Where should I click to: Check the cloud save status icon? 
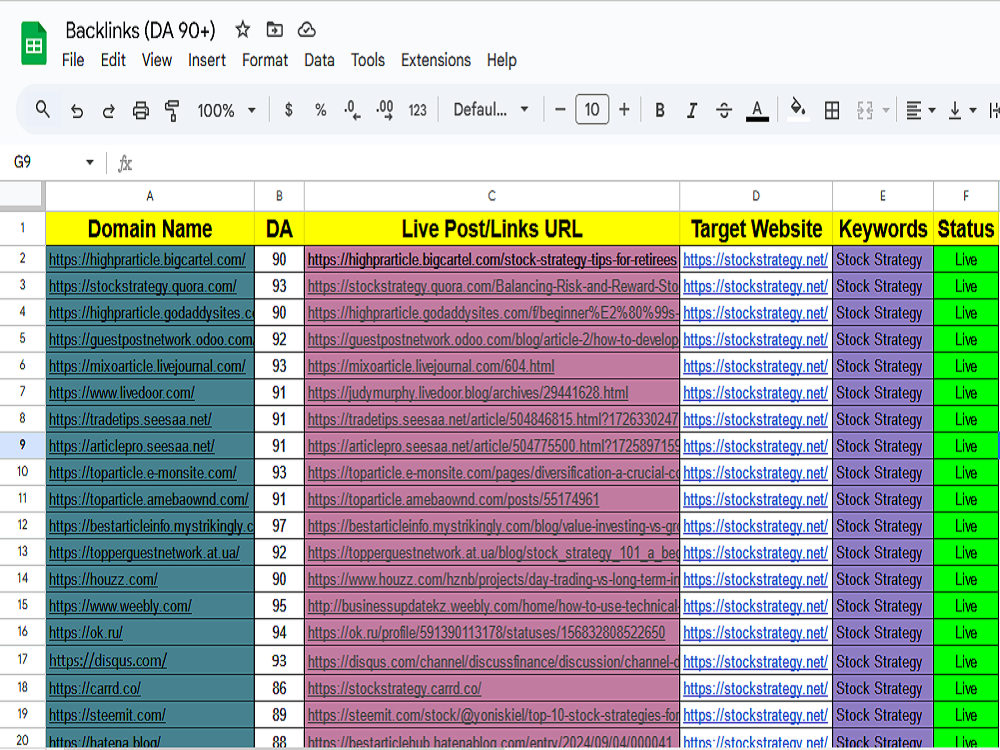[307, 29]
